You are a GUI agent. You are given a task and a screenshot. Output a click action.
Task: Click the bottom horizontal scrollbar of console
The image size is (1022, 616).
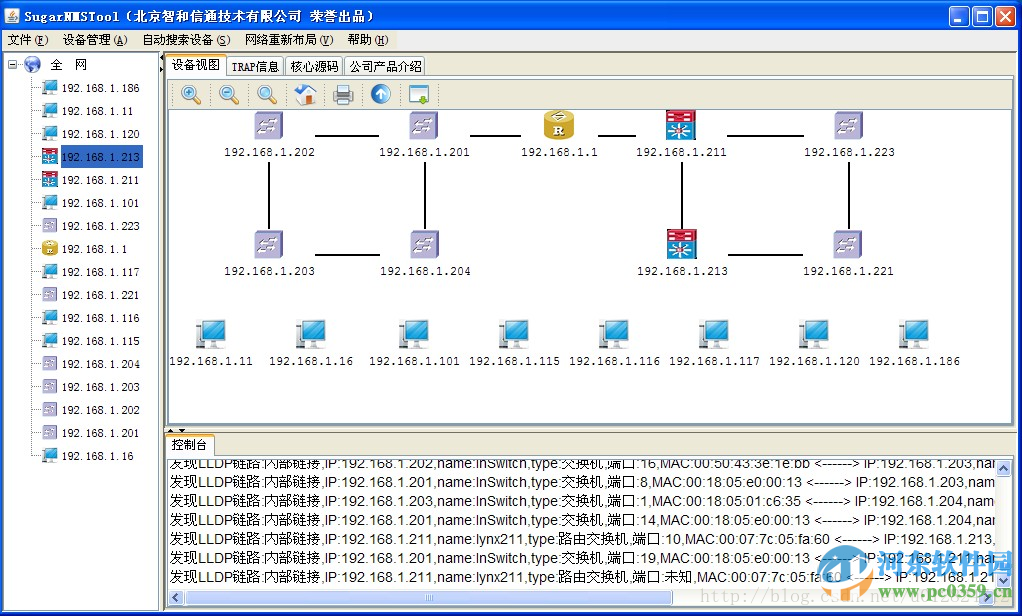(430, 597)
